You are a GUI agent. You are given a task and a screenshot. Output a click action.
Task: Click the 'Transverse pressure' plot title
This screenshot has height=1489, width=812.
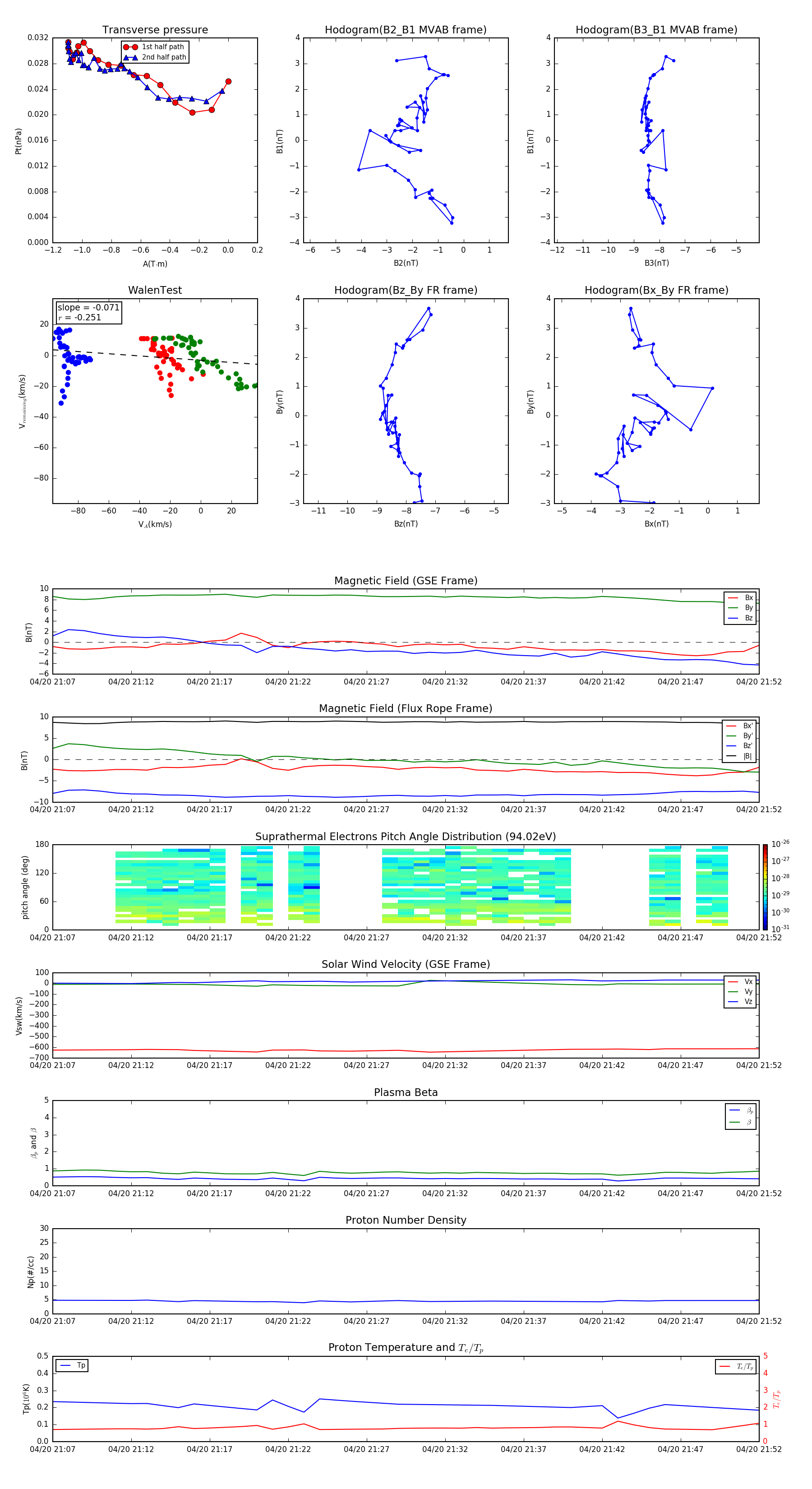pyautogui.click(x=155, y=30)
